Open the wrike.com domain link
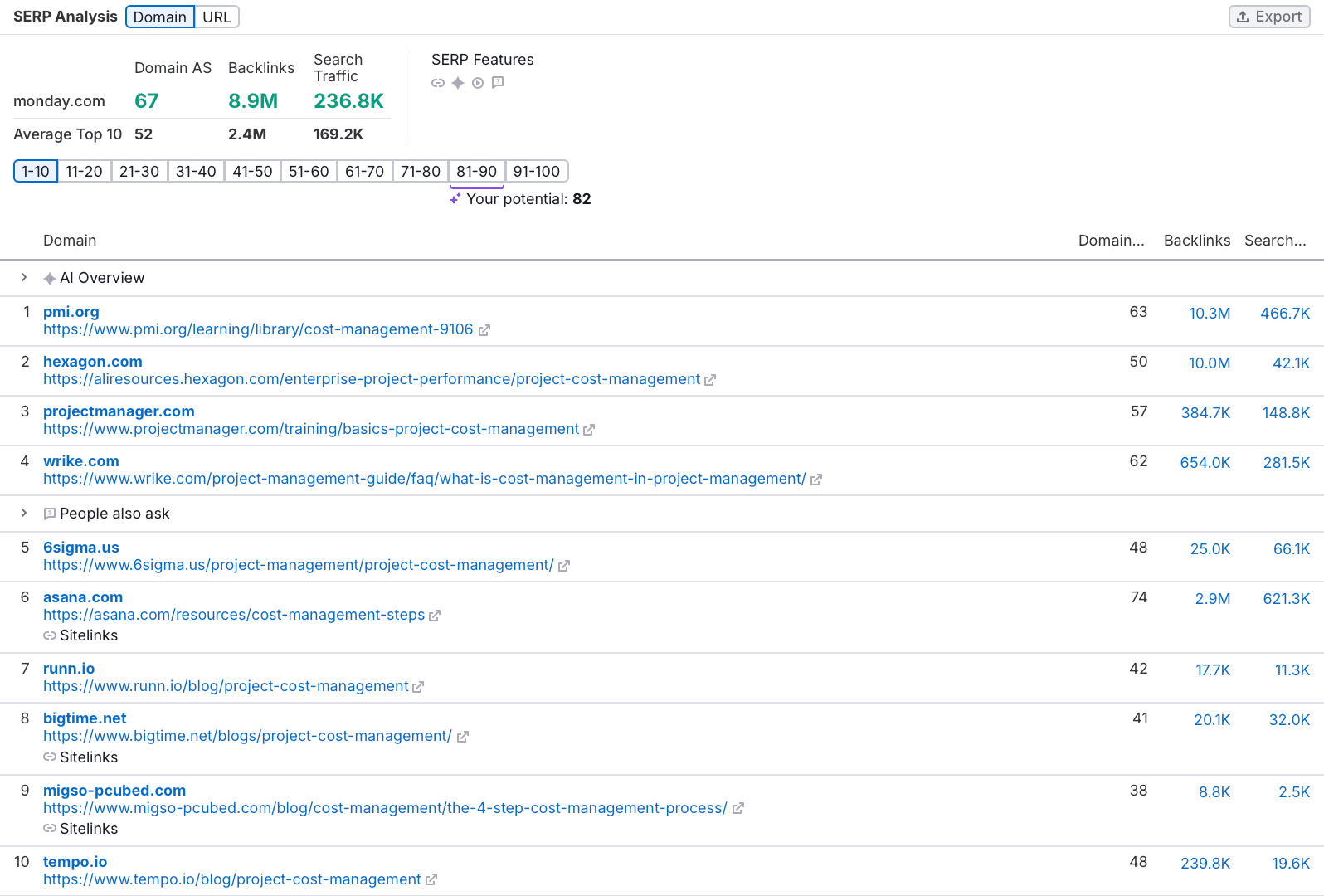Image resolution: width=1324 pixels, height=896 pixels. (81, 461)
